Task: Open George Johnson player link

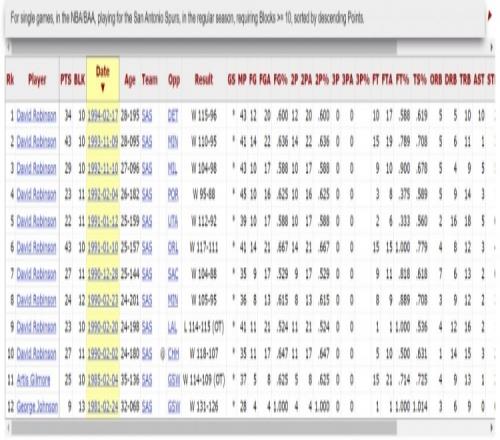Action: 37,407
